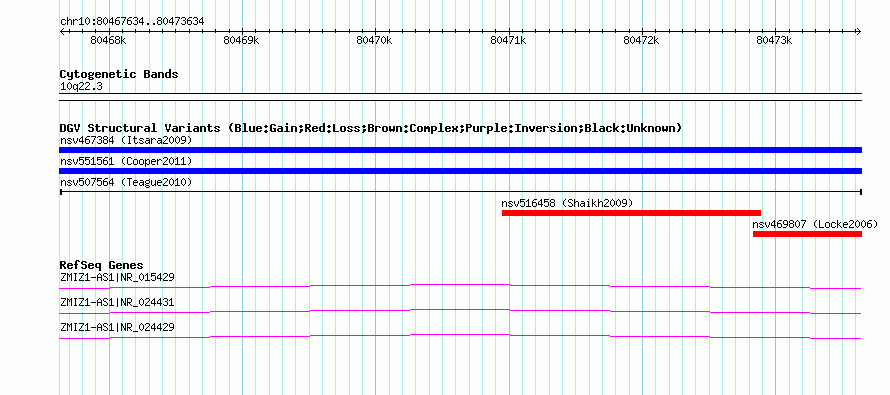
Task: Click the RefSeq Genes track title
Action: point(102,266)
